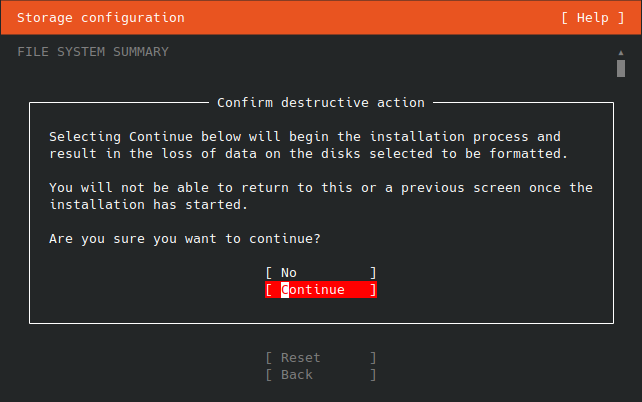The width and height of the screenshot is (642, 402).
Task: Click the highlighted cursor on letter C
Action: [x=285, y=290]
